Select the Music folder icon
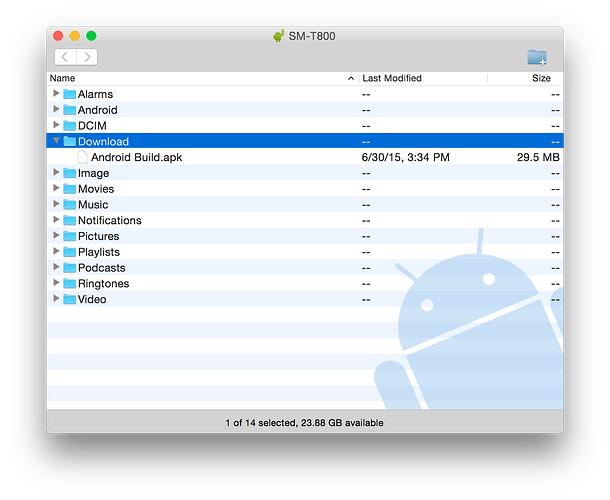Viewport: 610px width, 500px height. coord(70,204)
